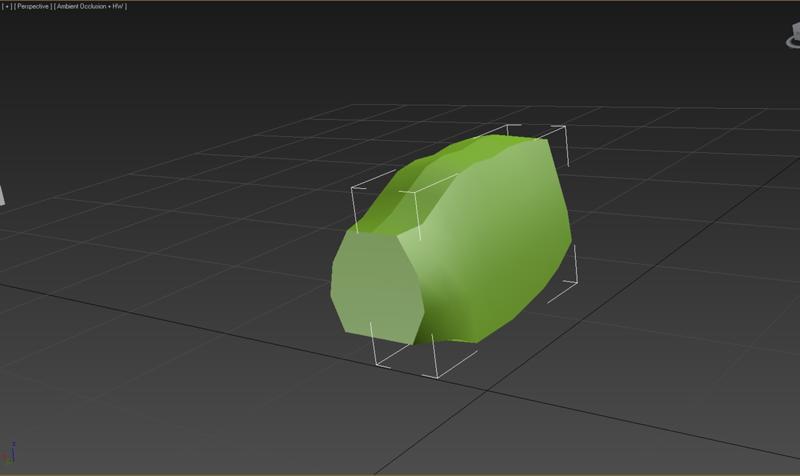Open the [+] viewport general menu
Viewport: 800px width, 476px height.
[x=7, y=7]
